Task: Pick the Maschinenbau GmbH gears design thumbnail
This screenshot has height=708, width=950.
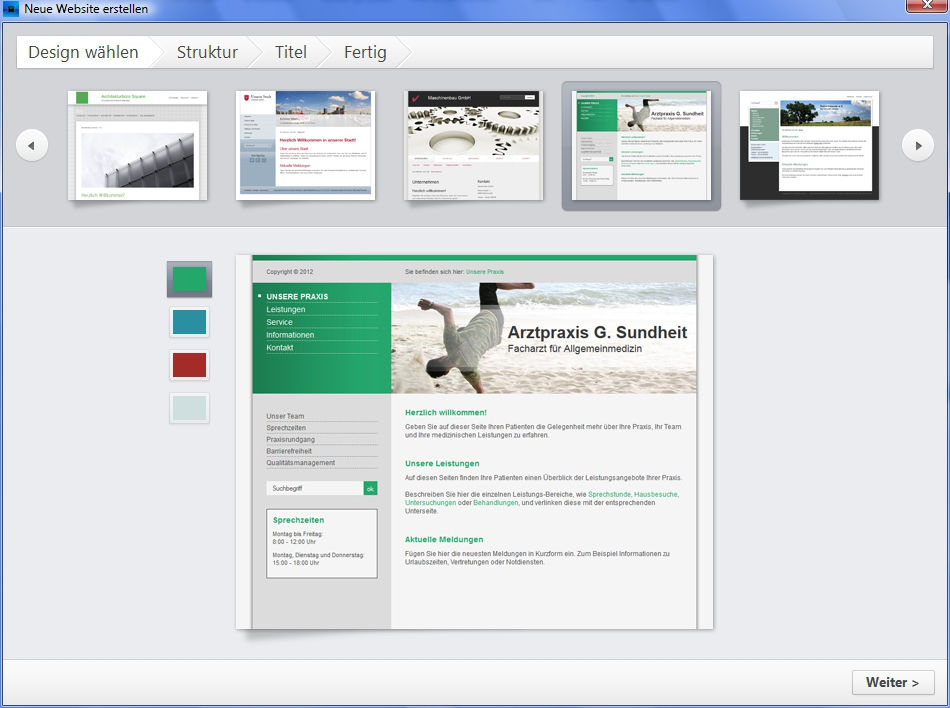Action: click(473, 145)
